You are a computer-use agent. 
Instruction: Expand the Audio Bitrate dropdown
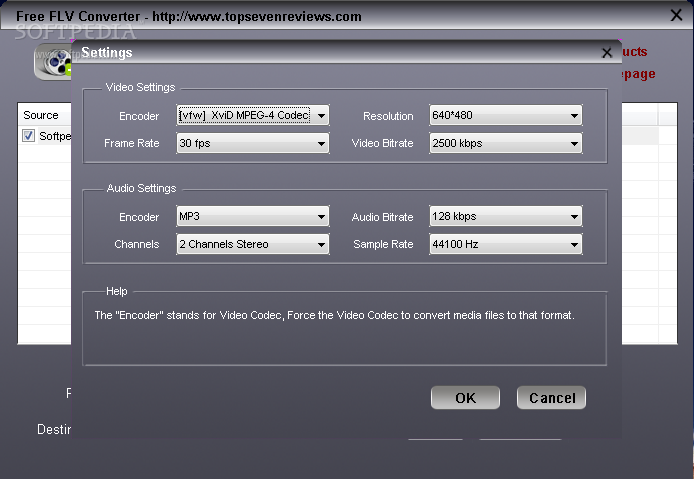[x=505, y=216]
